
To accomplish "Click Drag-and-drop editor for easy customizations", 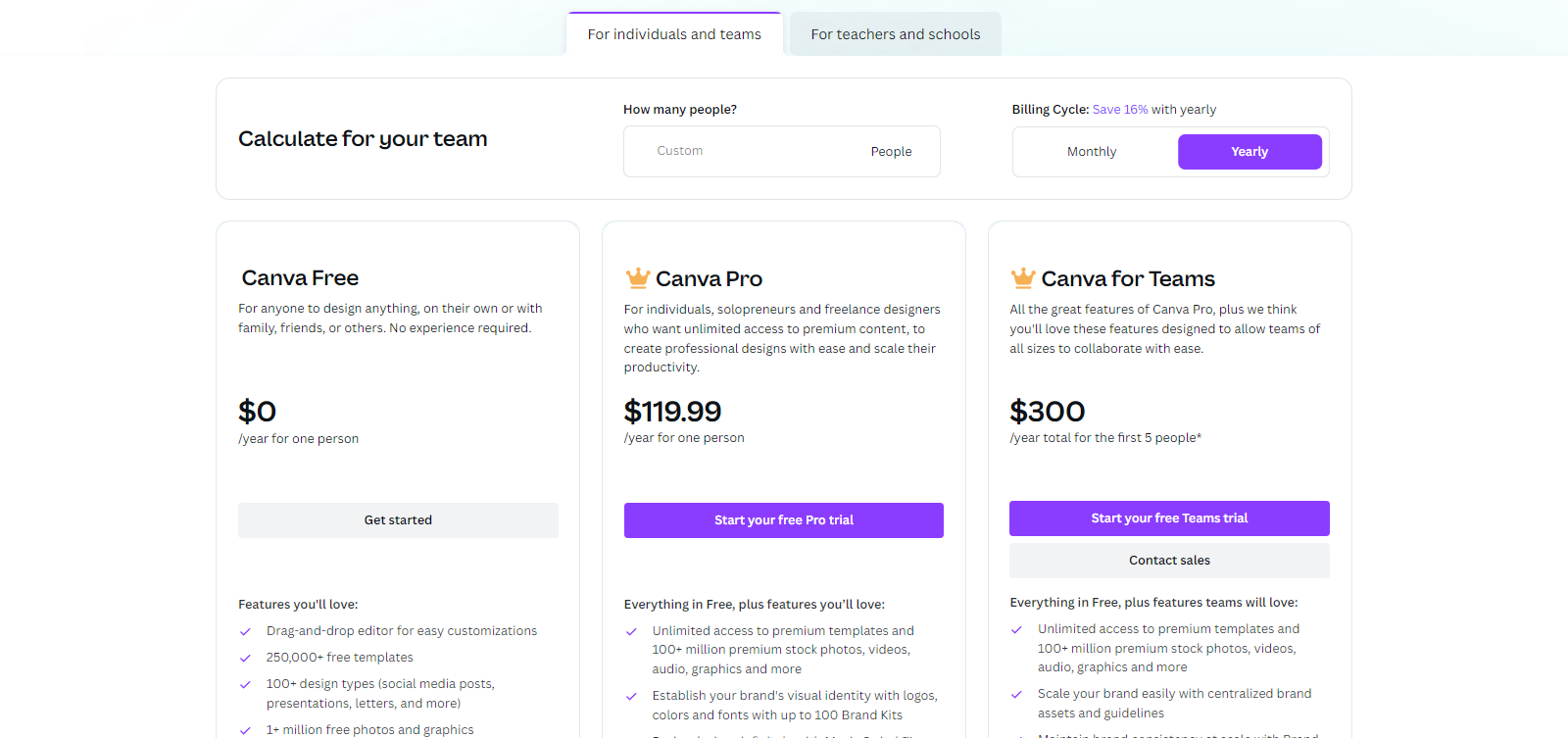I will point(402,631).
